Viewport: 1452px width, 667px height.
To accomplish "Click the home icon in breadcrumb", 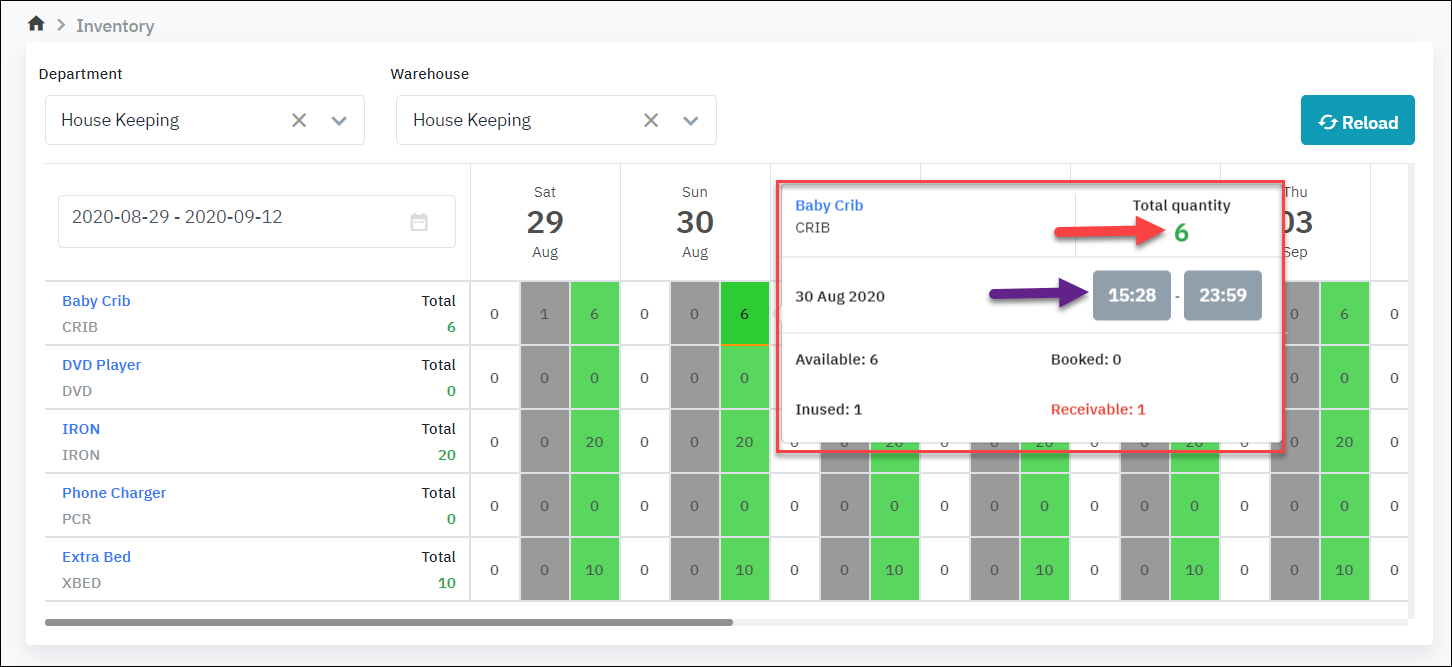I will [x=36, y=24].
